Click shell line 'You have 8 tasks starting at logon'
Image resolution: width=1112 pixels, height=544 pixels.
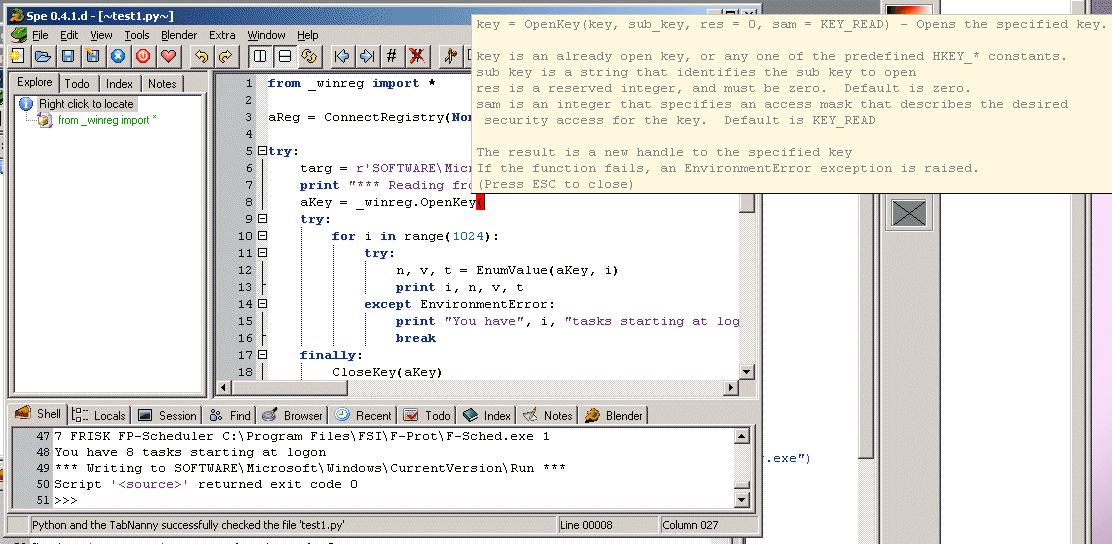190,453
